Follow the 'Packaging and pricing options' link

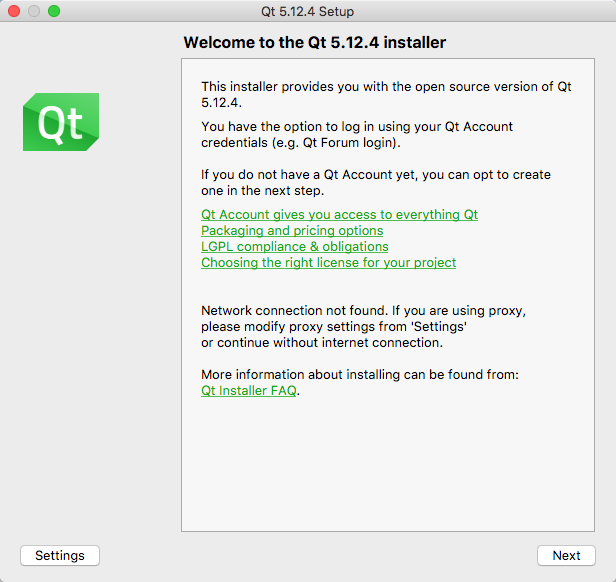point(292,231)
